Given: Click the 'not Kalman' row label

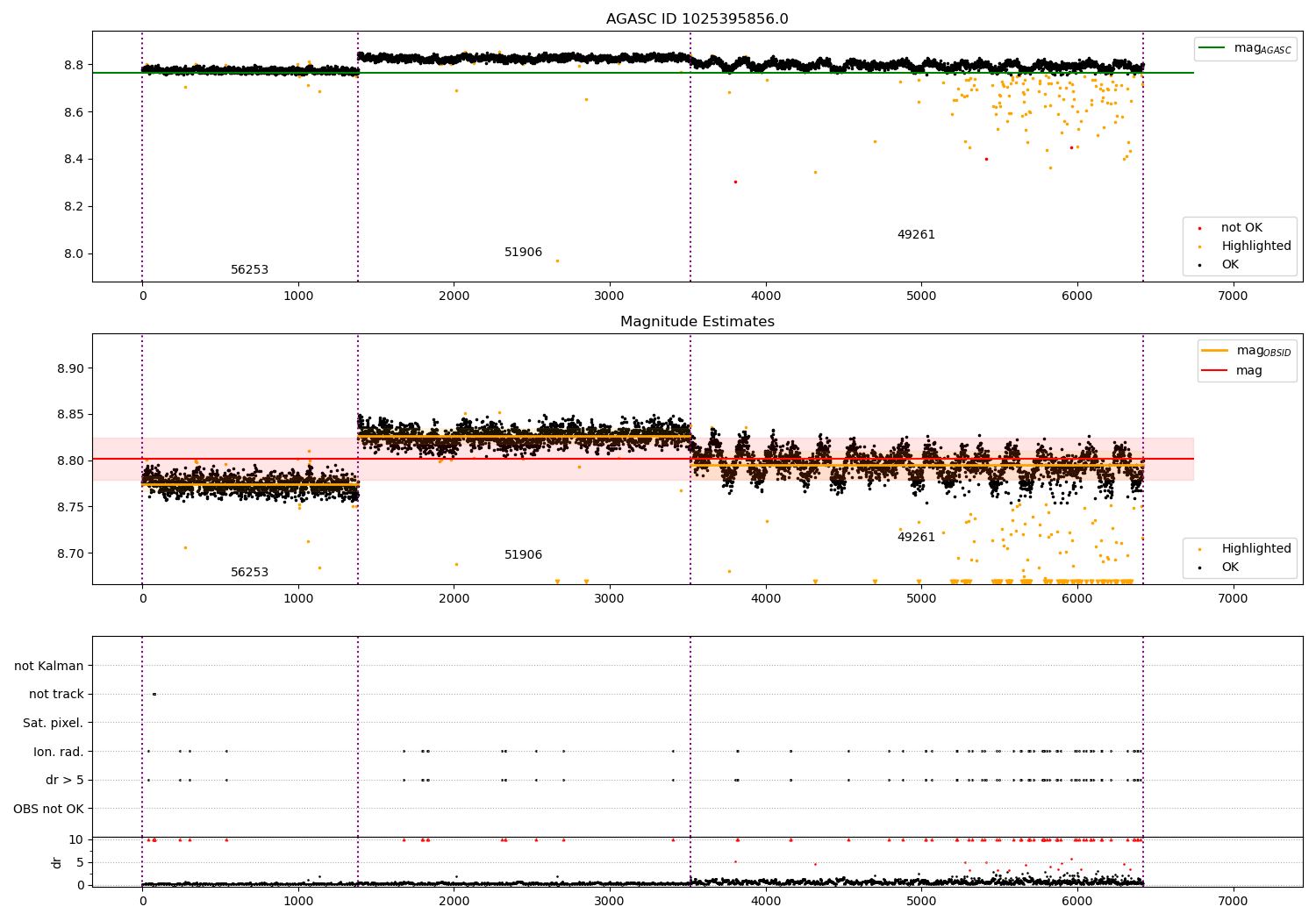Looking at the screenshot, I should [x=49, y=667].
